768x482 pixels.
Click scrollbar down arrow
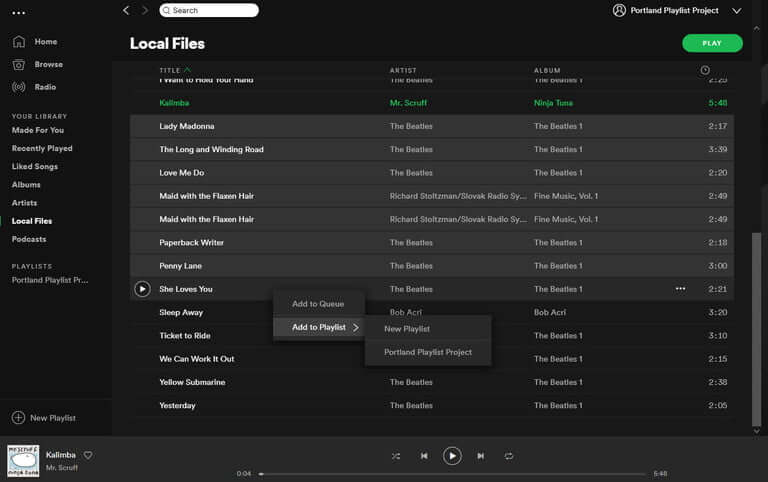click(x=757, y=431)
